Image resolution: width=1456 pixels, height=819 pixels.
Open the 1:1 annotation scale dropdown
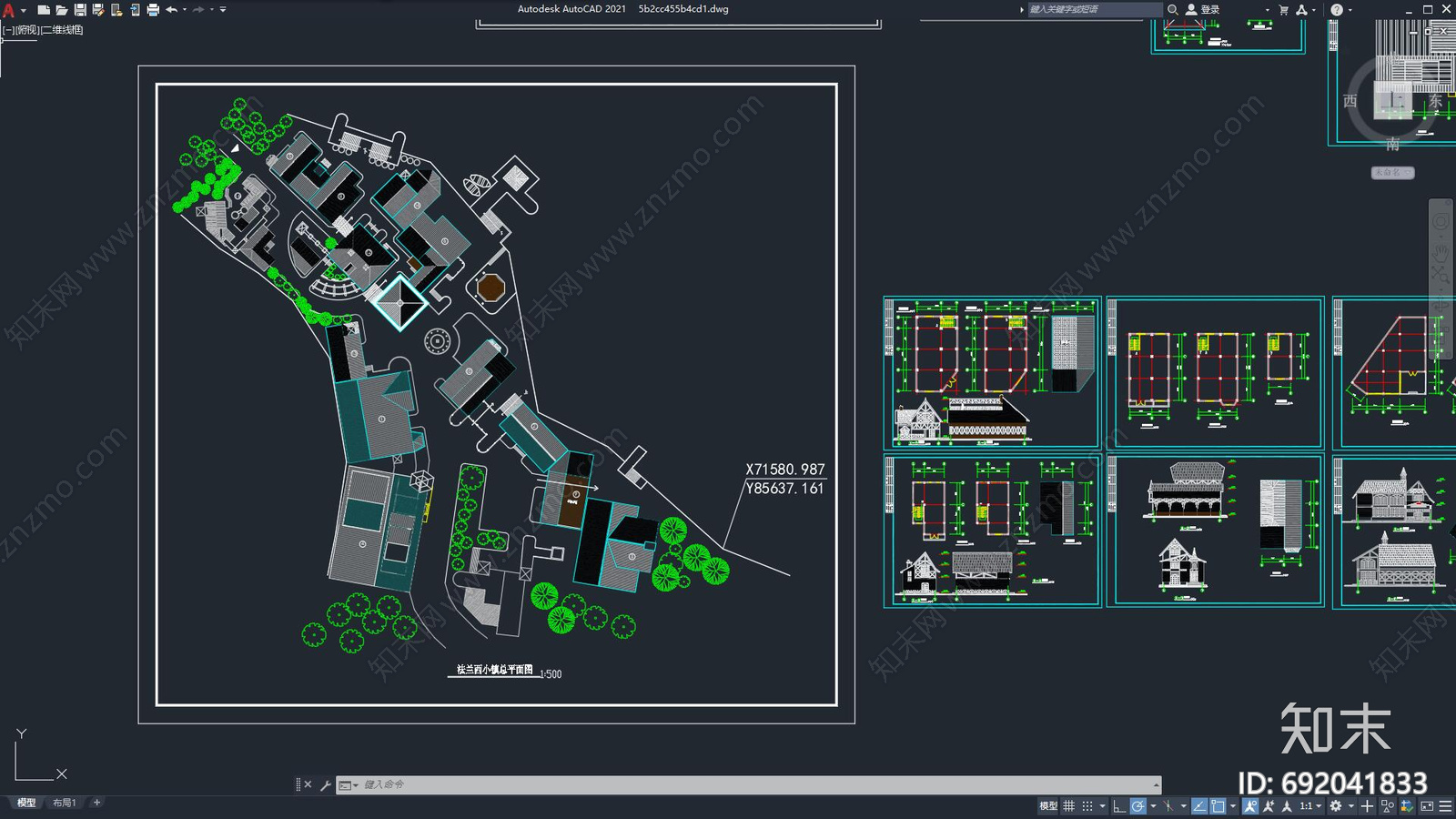[x=1310, y=806]
